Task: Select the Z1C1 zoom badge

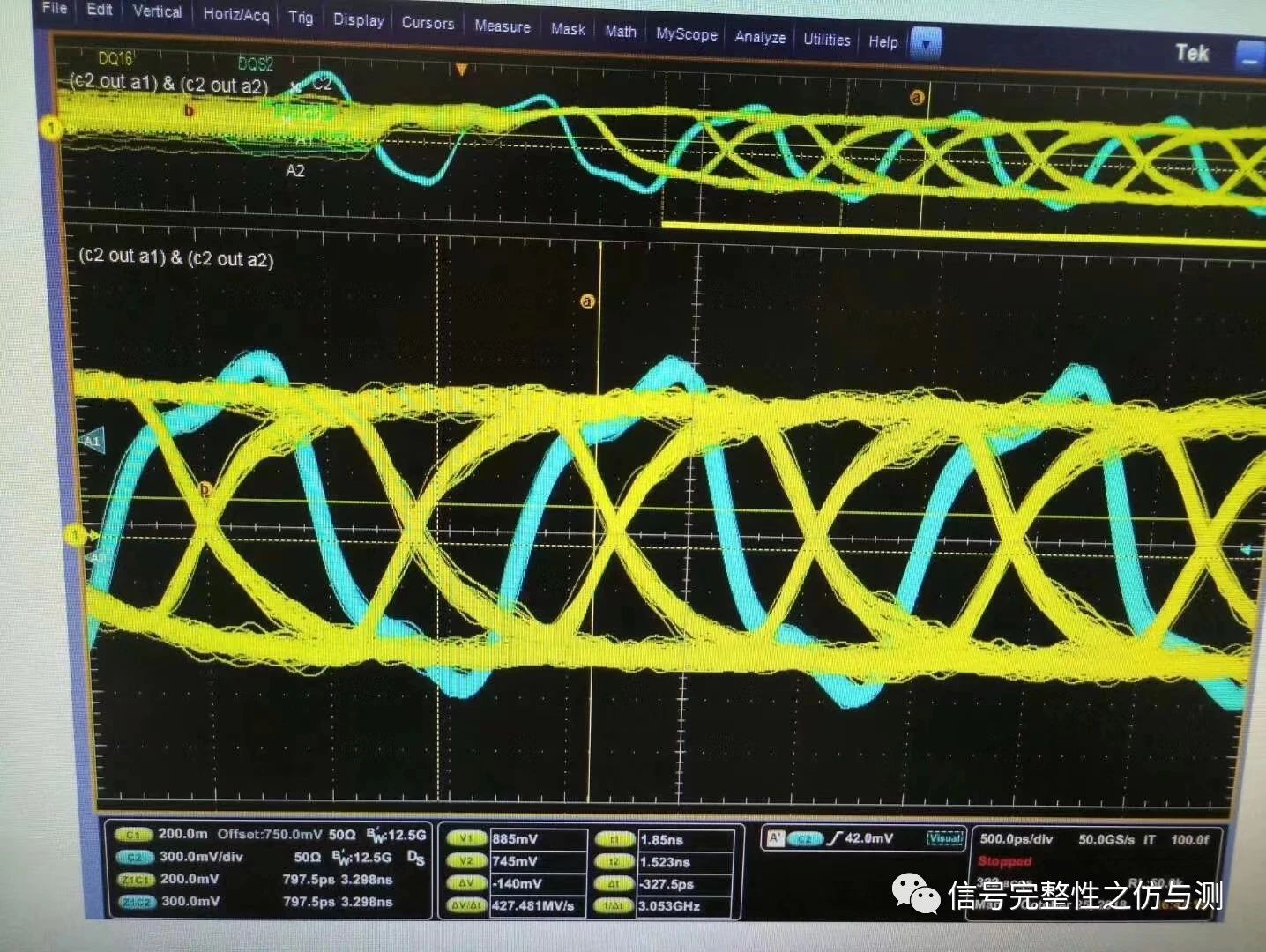Action: click(136, 880)
